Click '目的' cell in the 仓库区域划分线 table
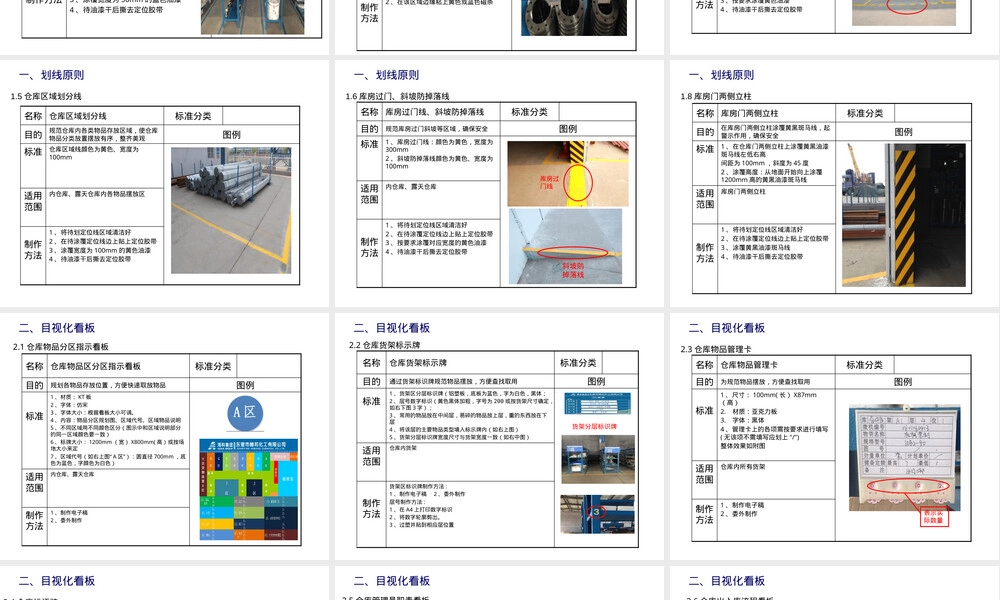Viewport: 1000px width, 600px height. tap(33, 135)
